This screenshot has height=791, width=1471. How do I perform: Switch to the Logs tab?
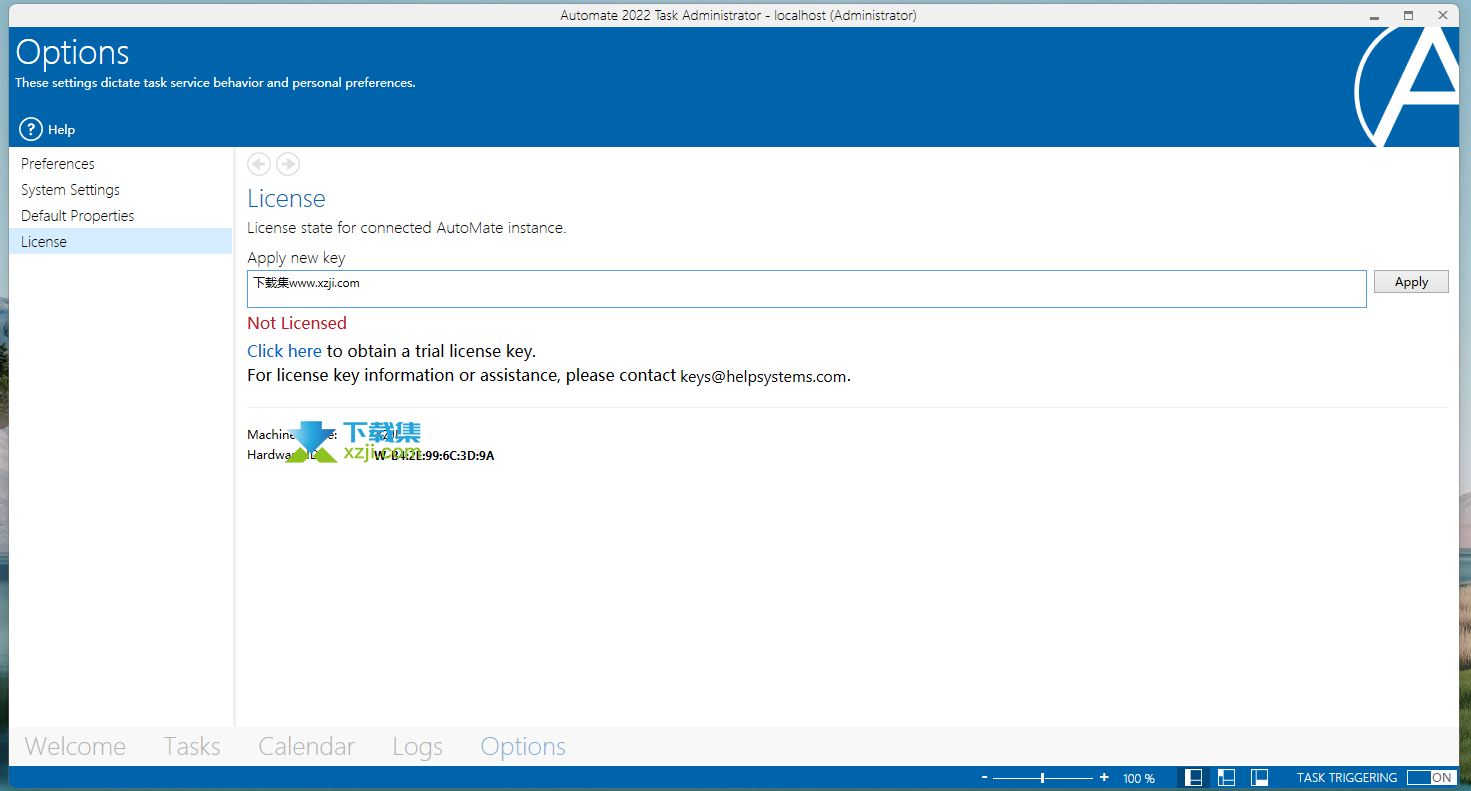pos(417,747)
